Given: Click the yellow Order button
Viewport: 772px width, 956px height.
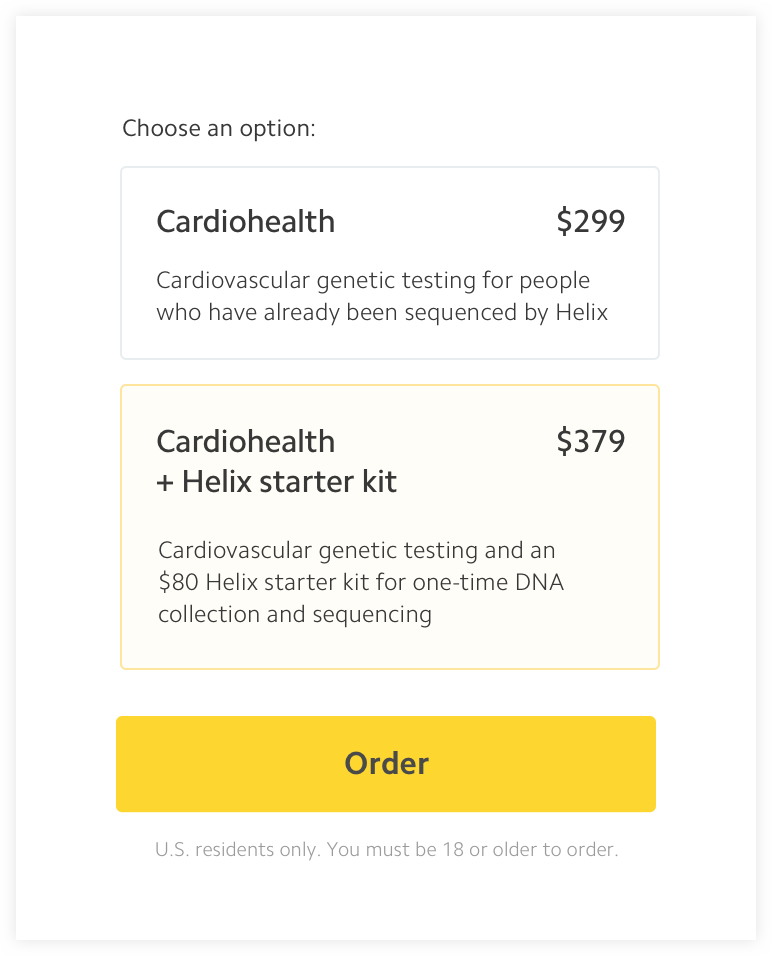Looking at the screenshot, I should (386, 764).
